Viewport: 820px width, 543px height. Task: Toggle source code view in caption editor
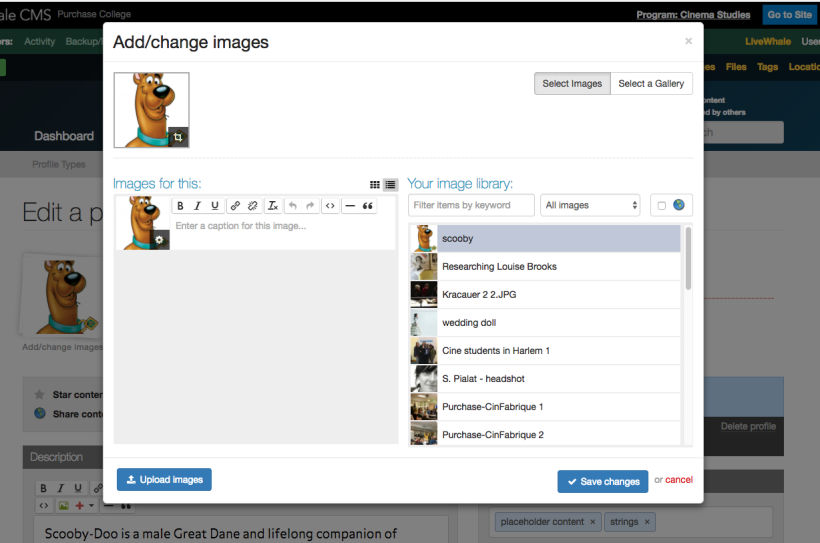330,206
